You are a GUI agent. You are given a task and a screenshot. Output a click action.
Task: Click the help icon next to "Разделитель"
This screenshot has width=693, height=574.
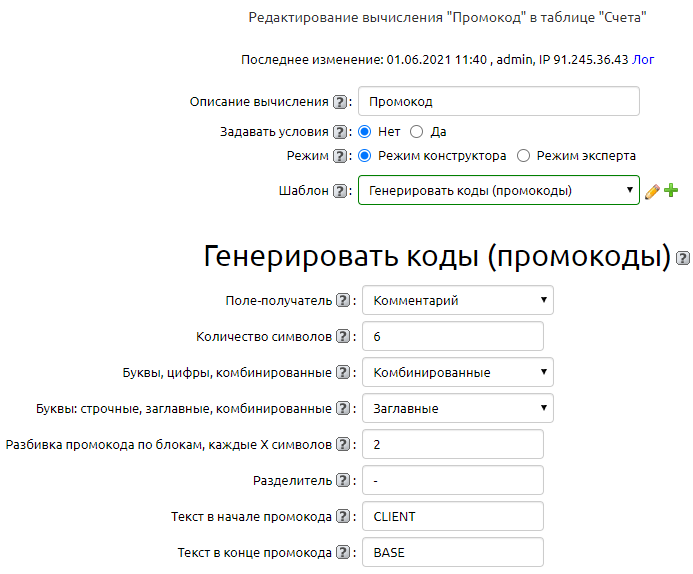coord(345,481)
